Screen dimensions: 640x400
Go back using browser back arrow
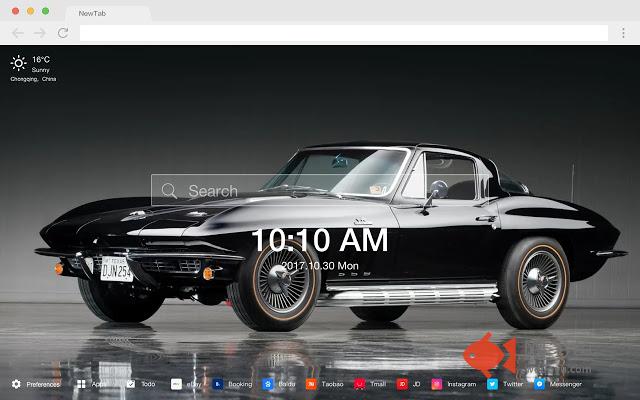[x=18, y=33]
